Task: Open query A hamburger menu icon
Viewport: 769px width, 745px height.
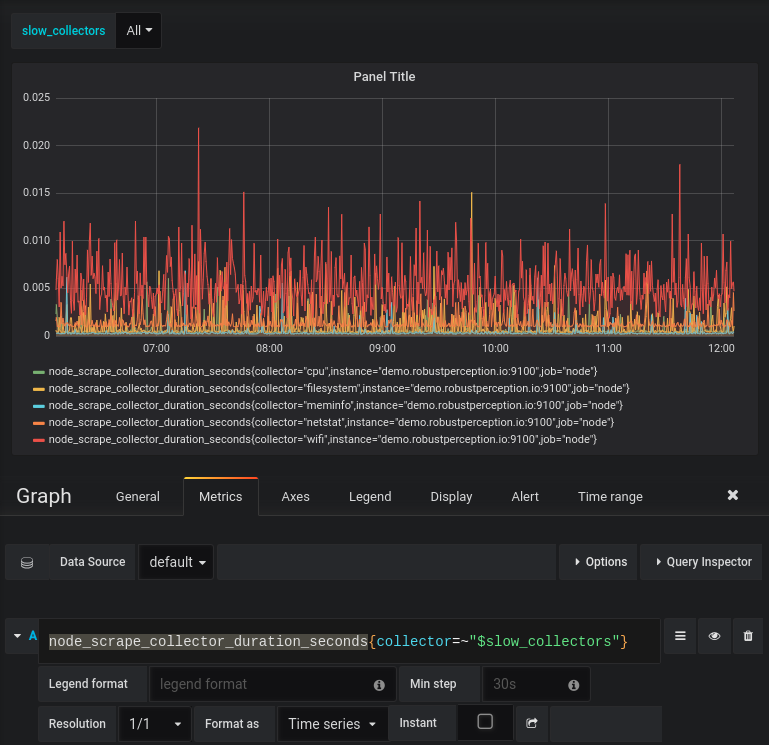Action: pos(680,636)
